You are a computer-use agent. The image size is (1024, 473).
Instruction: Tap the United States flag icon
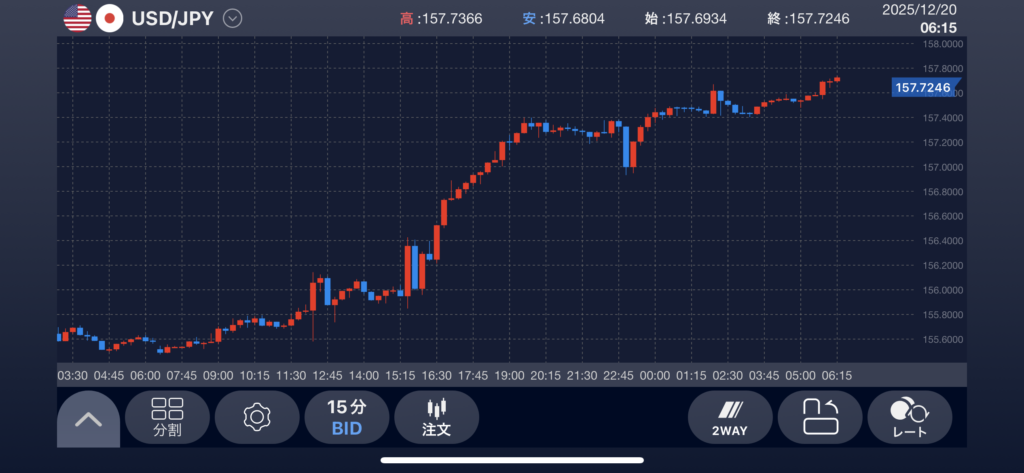pos(76,18)
